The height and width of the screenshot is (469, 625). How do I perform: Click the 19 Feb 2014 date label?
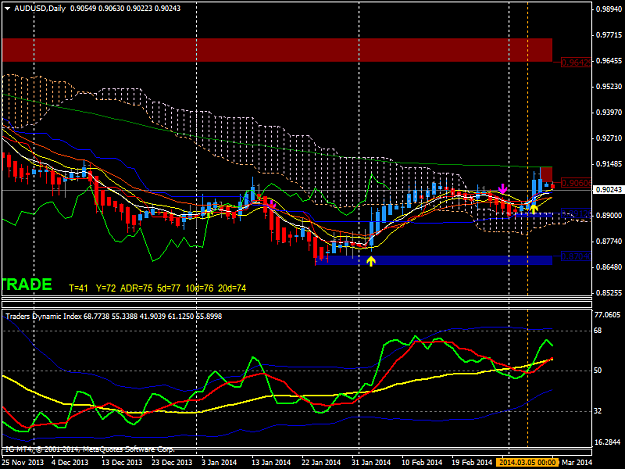[x=472, y=463]
